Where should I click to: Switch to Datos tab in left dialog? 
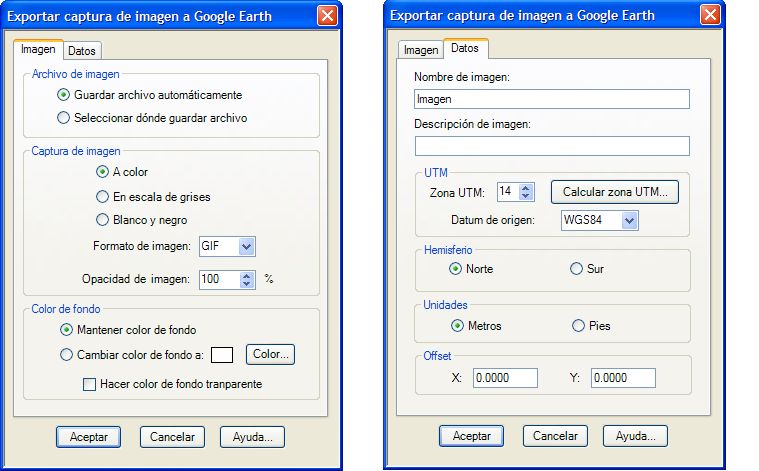pos(82,51)
